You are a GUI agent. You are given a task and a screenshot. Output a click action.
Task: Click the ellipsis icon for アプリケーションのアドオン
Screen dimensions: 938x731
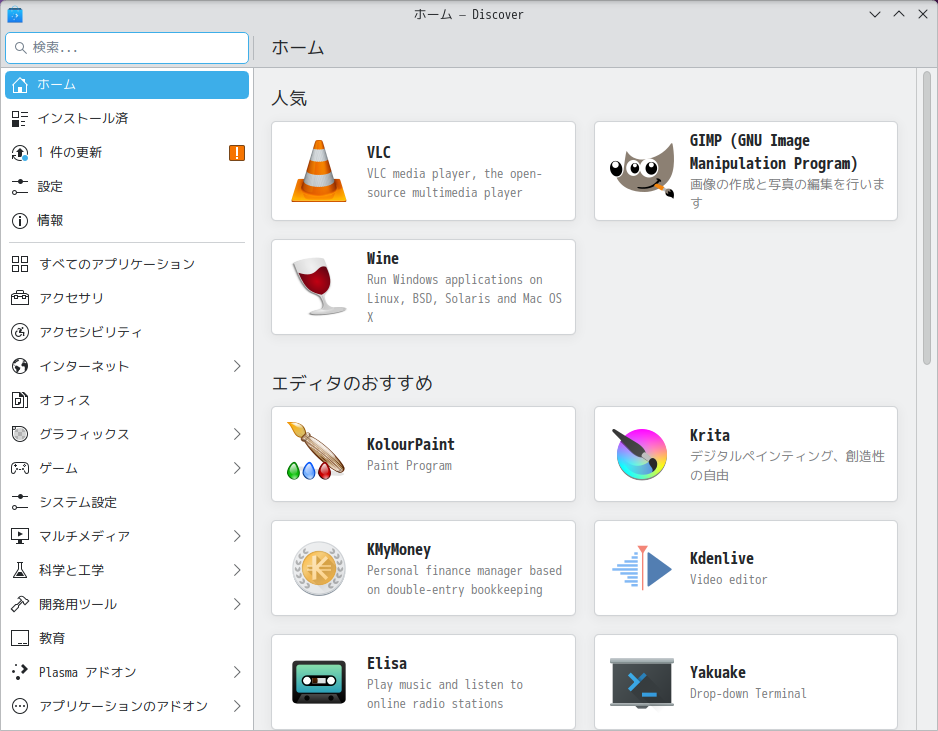coord(20,706)
